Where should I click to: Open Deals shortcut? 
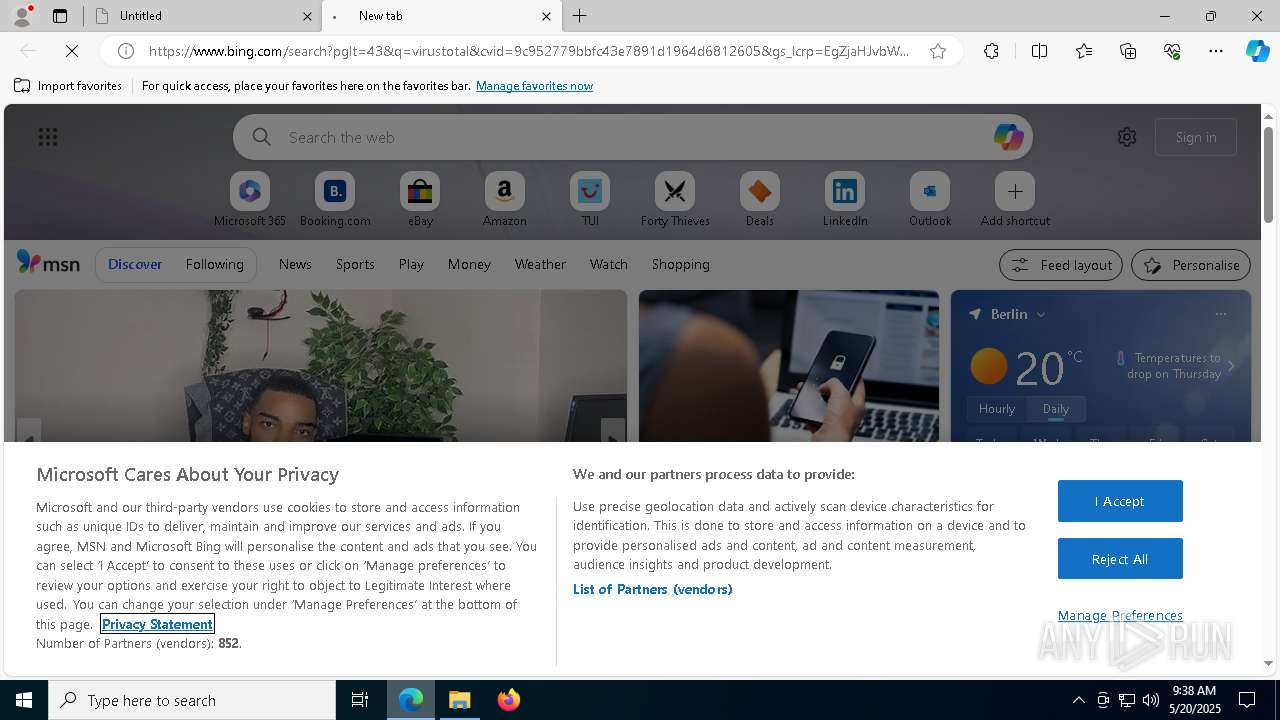(x=760, y=199)
